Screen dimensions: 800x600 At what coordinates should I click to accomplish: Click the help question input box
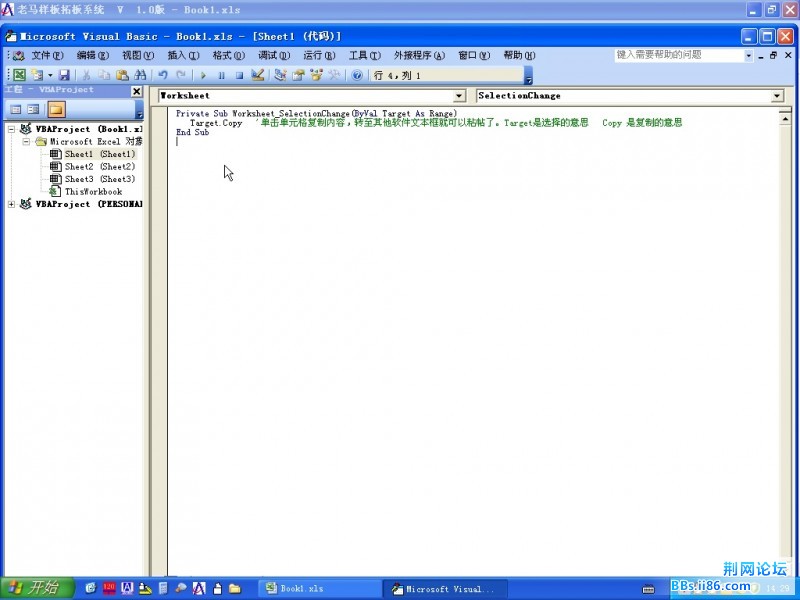(x=678, y=55)
